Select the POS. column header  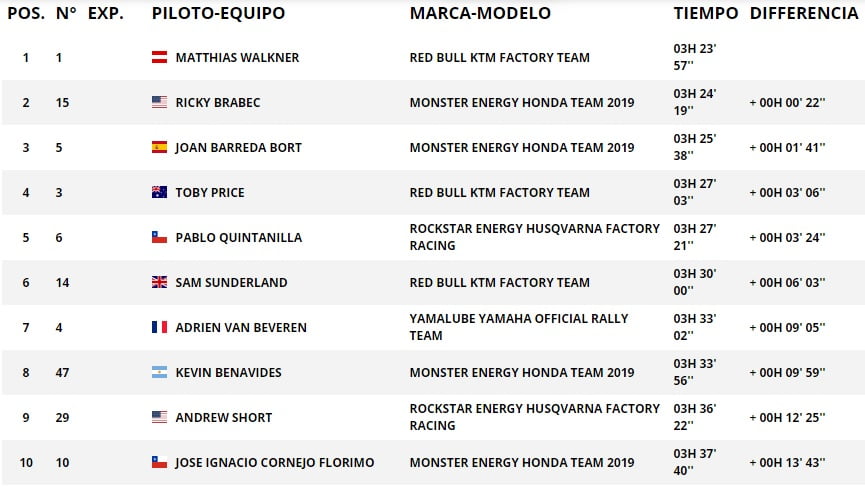pos(26,13)
